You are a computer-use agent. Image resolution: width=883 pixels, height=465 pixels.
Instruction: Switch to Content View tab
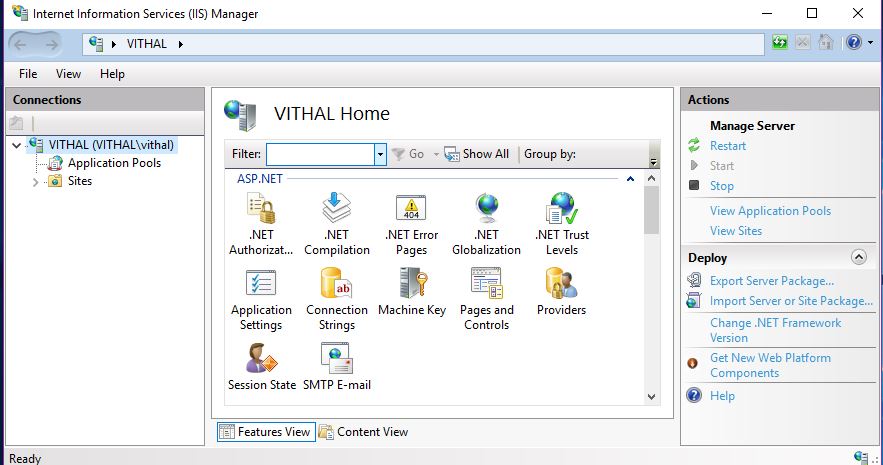coord(364,432)
